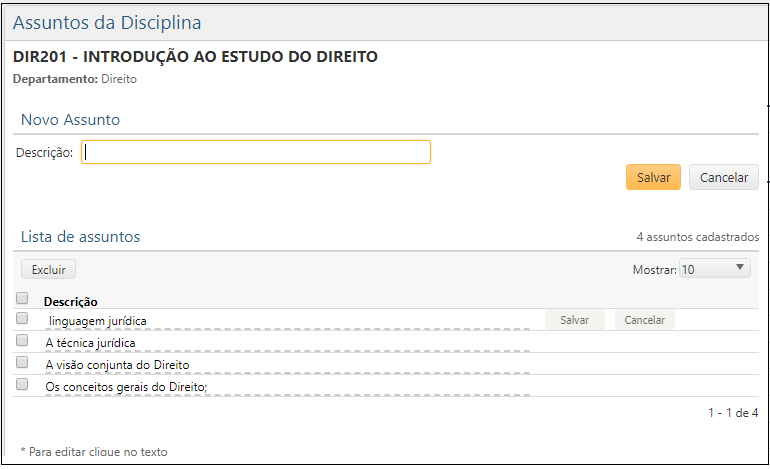The width and height of the screenshot is (770, 469).
Task: Toggle the select-all checkbox beside Descrição header
Action: click(x=22, y=298)
